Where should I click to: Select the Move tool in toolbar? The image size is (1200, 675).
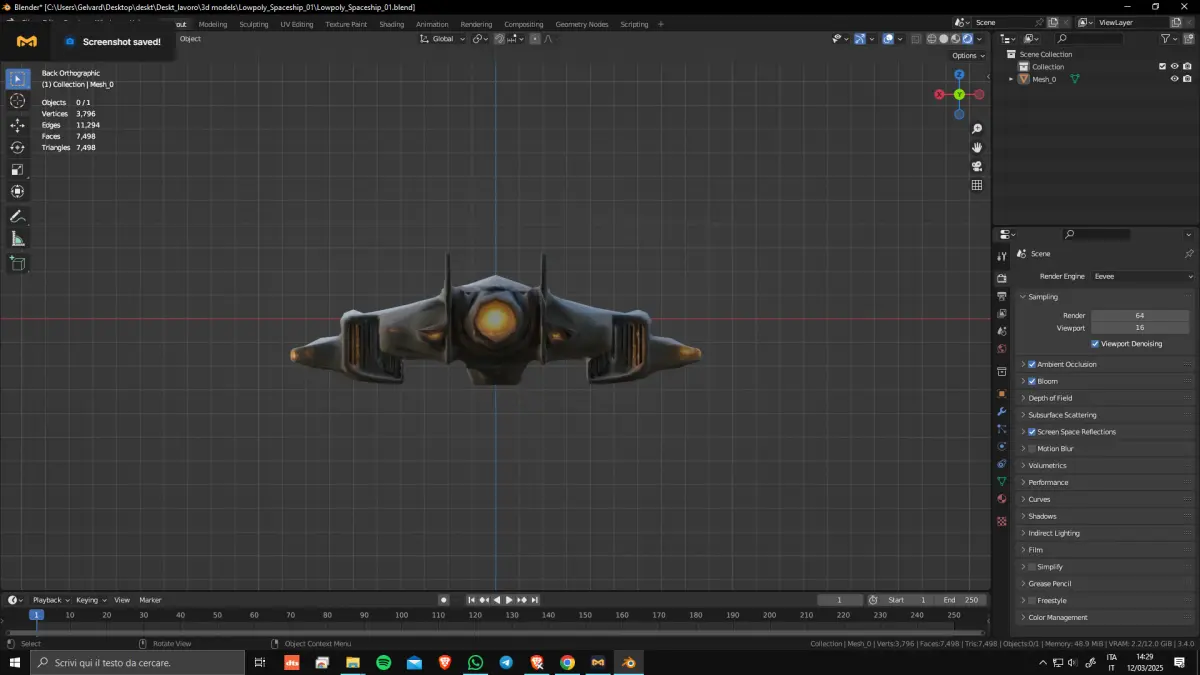click(18, 125)
